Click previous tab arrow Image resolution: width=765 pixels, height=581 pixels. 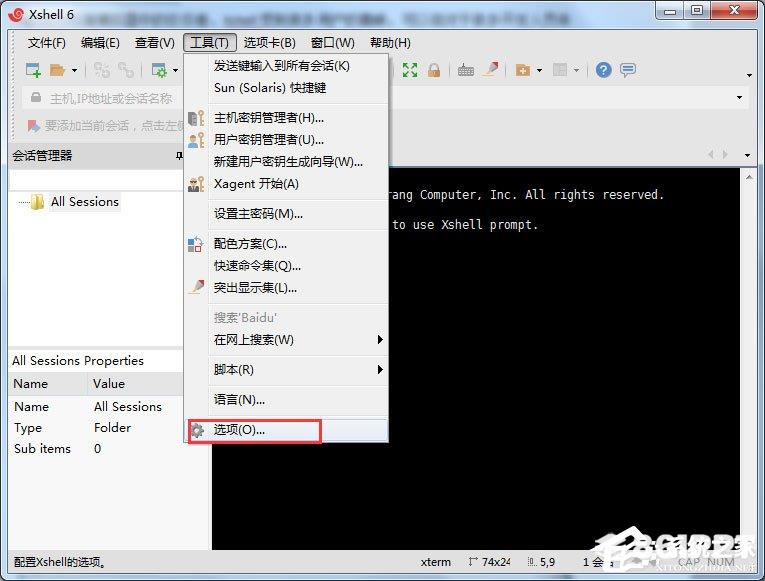[x=711, y=155]
